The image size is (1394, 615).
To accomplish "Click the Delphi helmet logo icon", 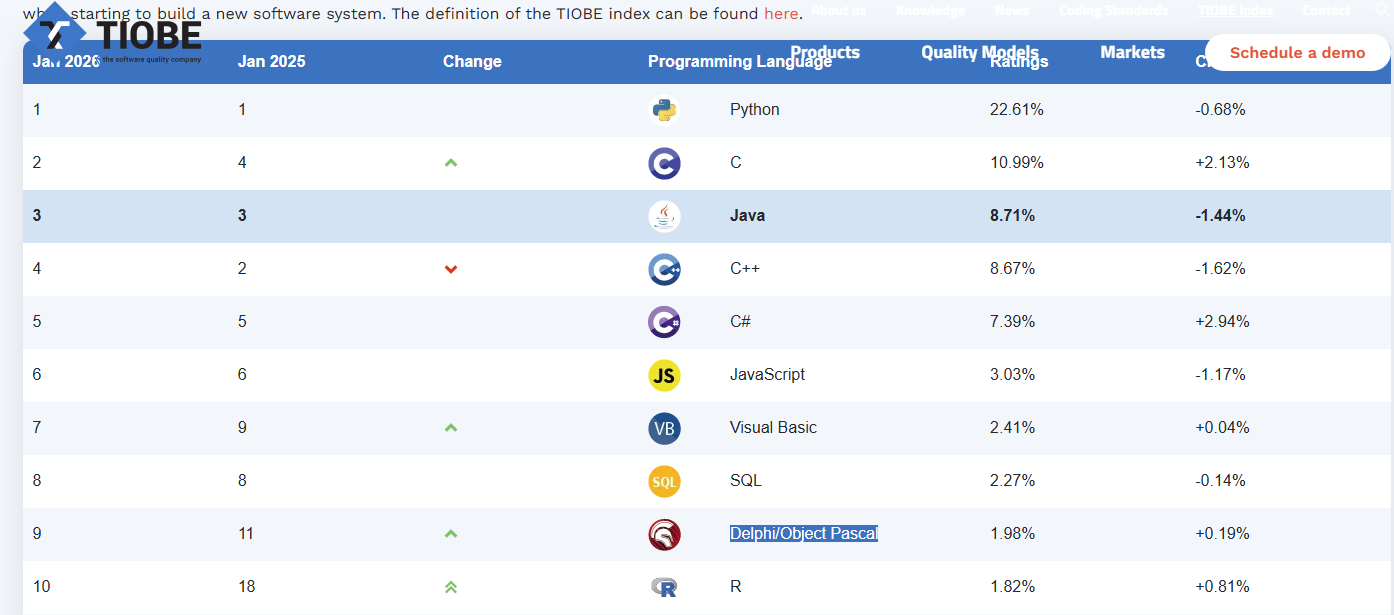I will [664, 534].
